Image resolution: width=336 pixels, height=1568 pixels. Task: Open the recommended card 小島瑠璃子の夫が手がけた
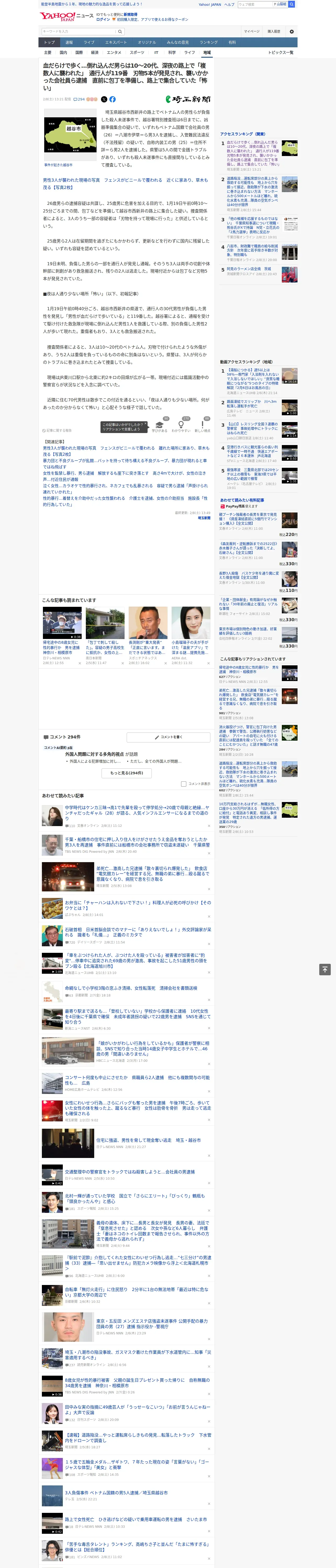190,636
